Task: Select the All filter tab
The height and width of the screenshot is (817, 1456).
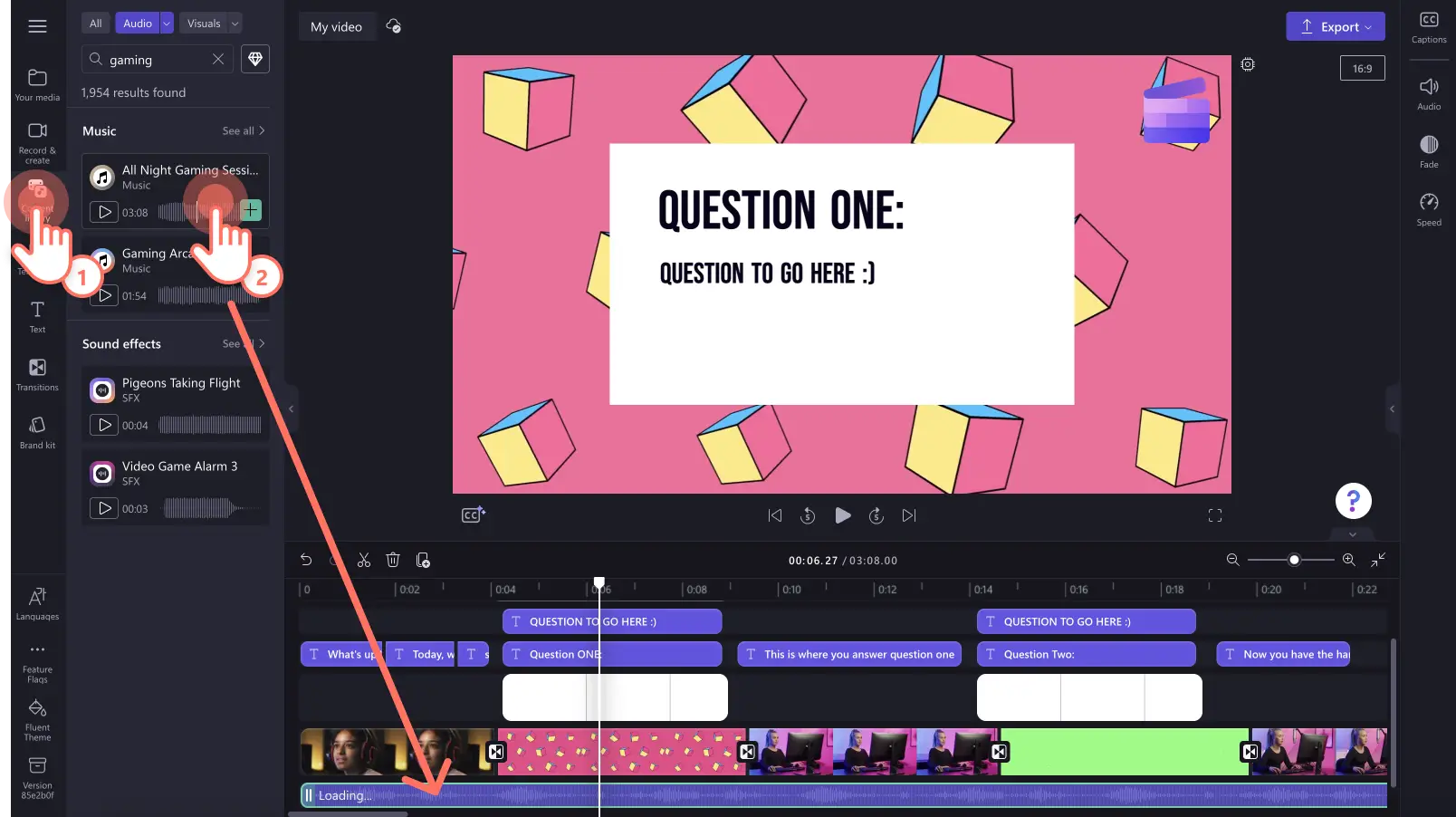Action: point(96,24)
